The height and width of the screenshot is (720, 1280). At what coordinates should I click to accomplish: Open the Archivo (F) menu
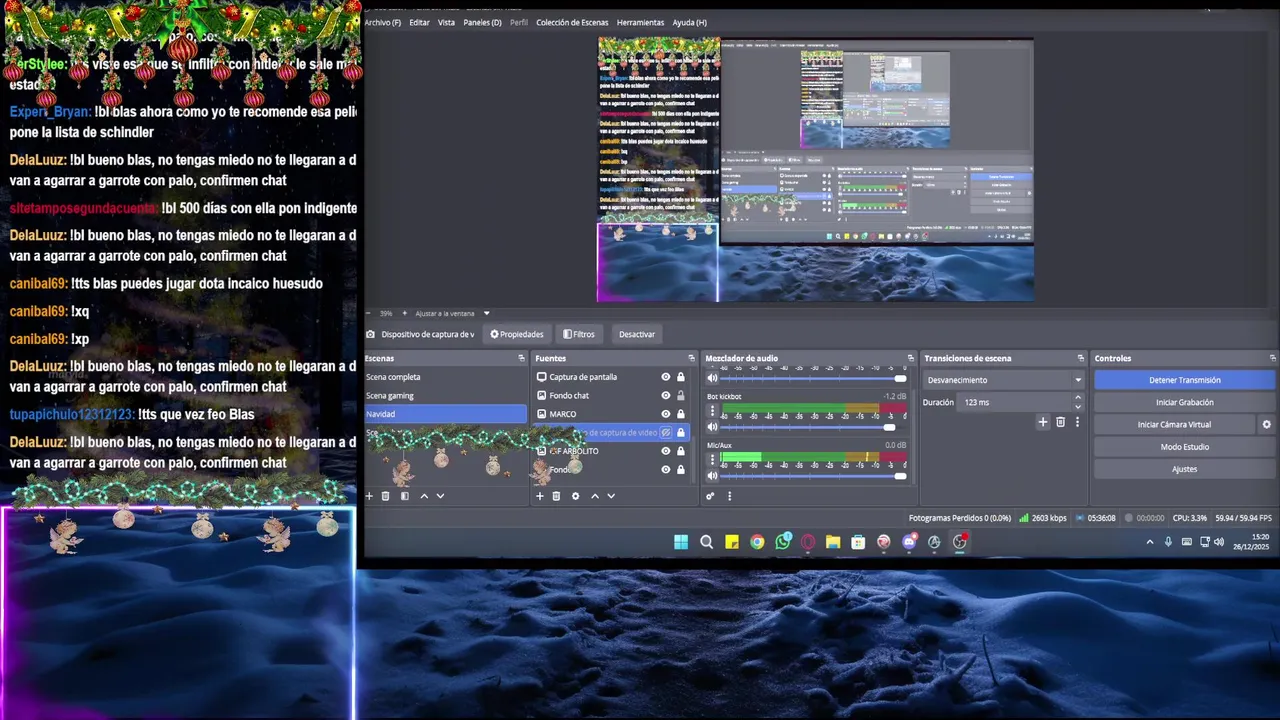383,22
